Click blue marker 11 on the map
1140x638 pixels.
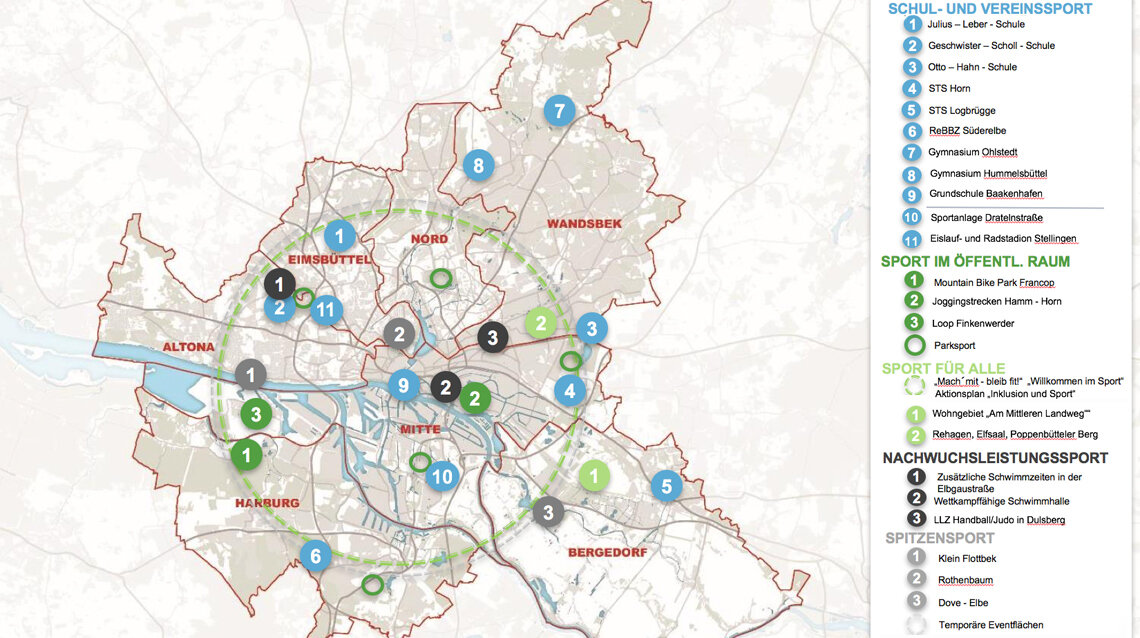325,310
